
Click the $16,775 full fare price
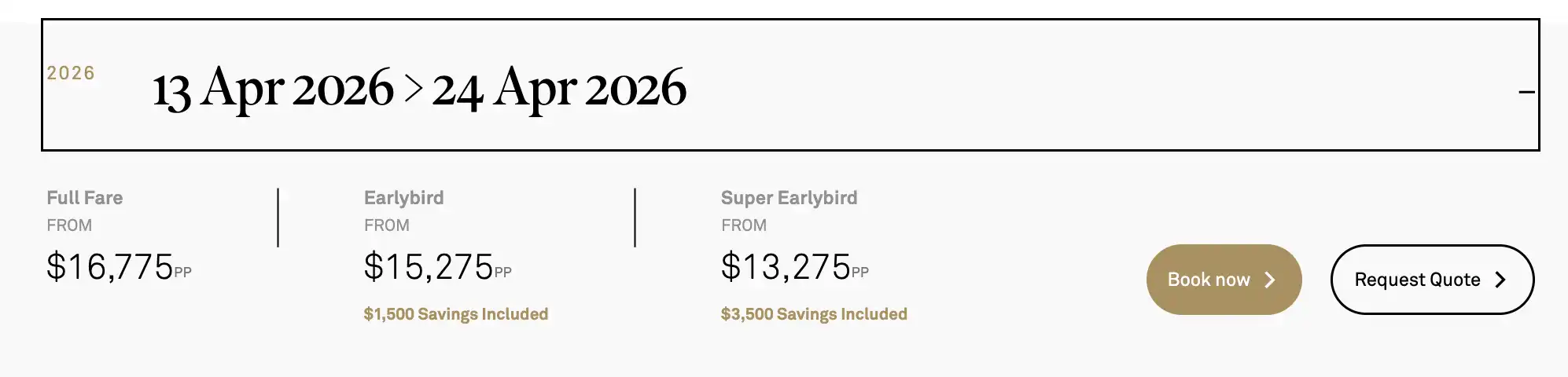(x=110, y=267)
